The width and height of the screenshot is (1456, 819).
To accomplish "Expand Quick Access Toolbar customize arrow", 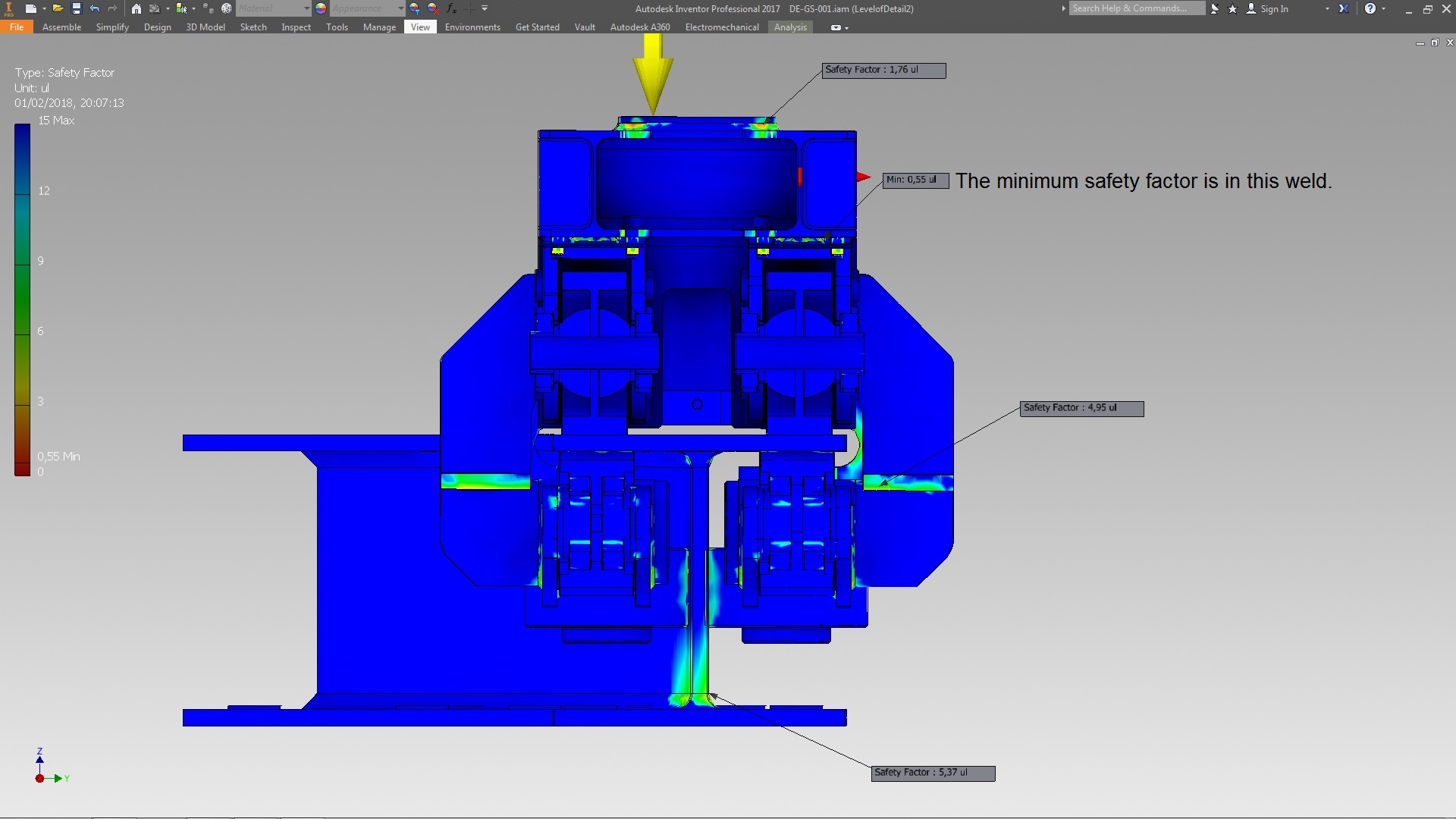I will pyautogui.click(x=485, y=8).
